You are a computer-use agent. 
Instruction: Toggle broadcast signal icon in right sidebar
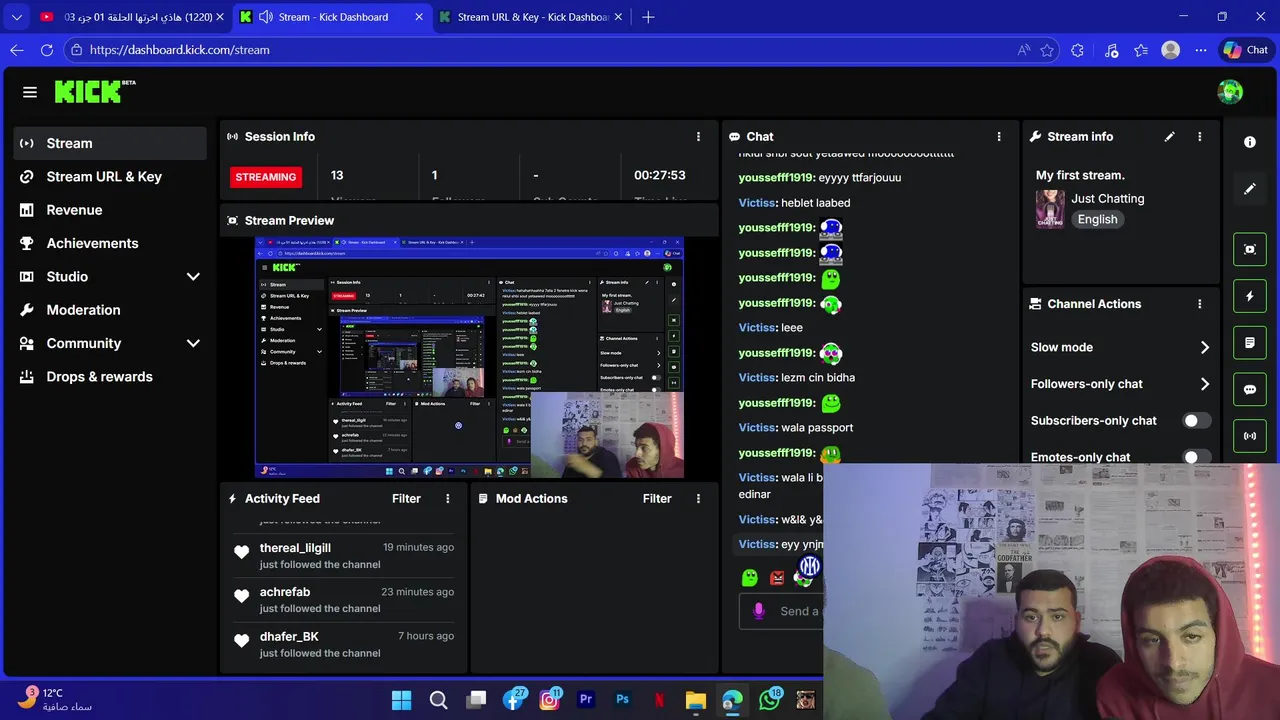(1250, 436)
